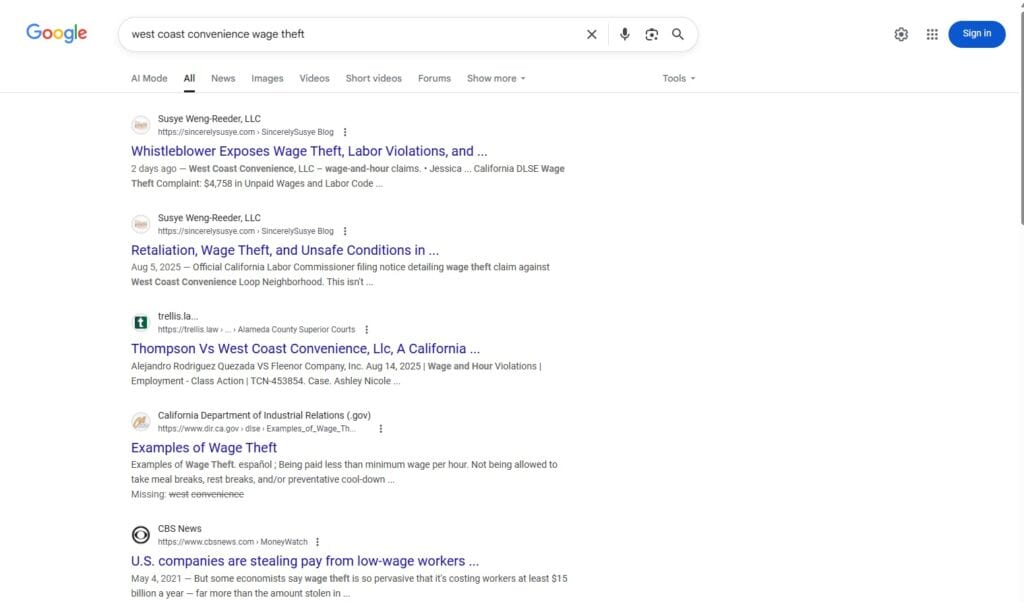The width and height of the screenshot is (1024, 602).
Task: Click the trellis.la... site name
Action: [x=178, y=316]
